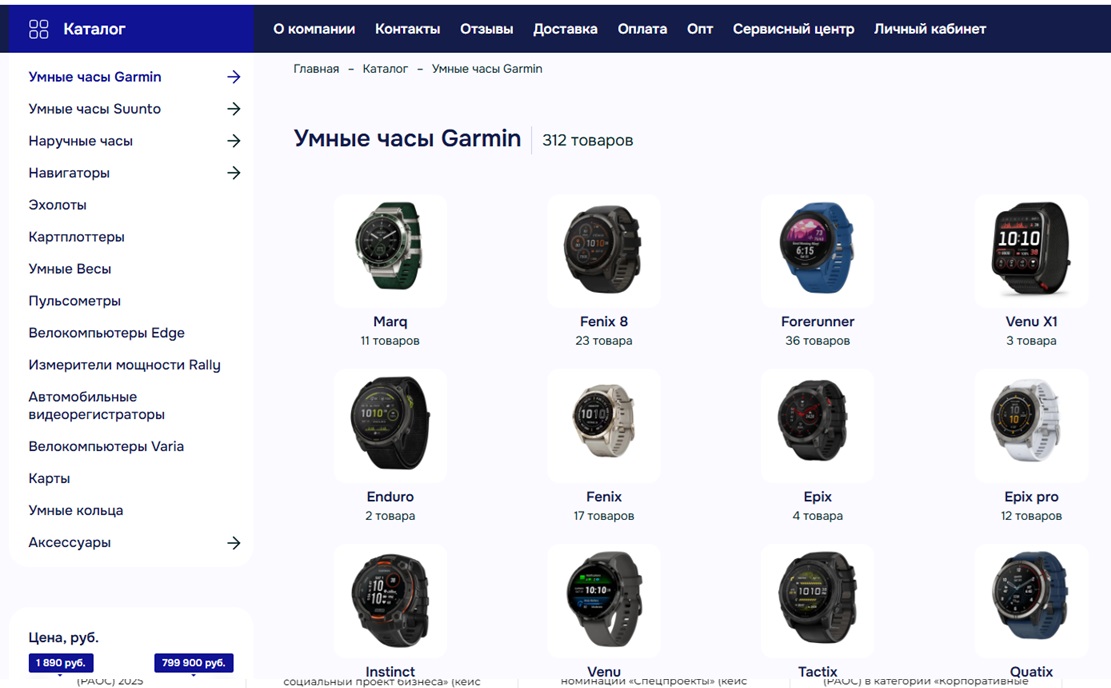Expand the Наручные часы arrow
This screenshot has width=1111, height=688.
click(234, 141)
